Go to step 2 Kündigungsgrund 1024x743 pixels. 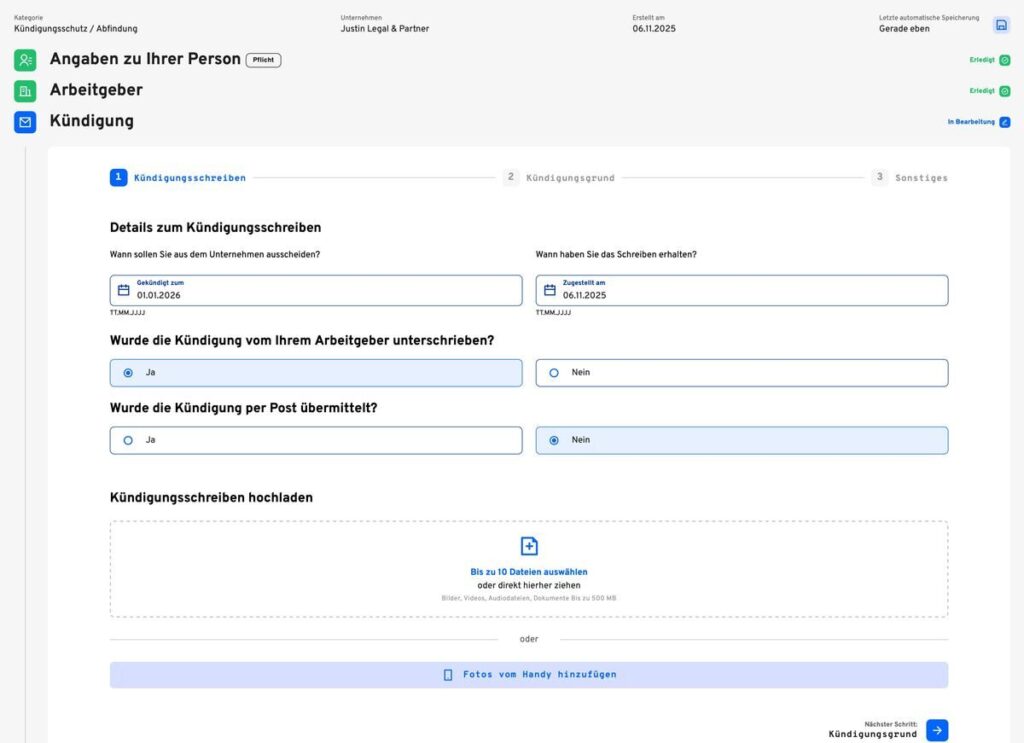point(569,178)
